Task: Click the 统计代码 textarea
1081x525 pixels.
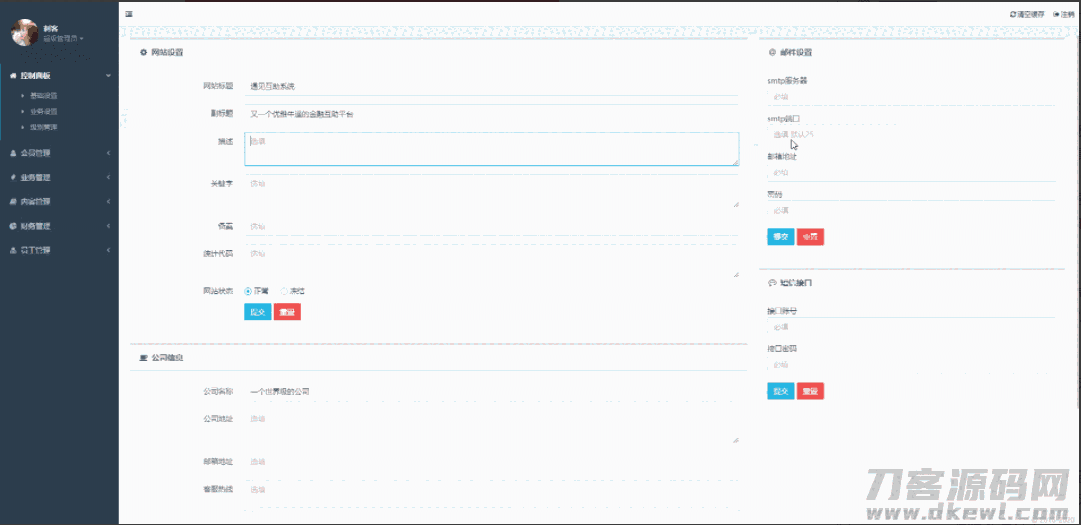Action: 492,262
